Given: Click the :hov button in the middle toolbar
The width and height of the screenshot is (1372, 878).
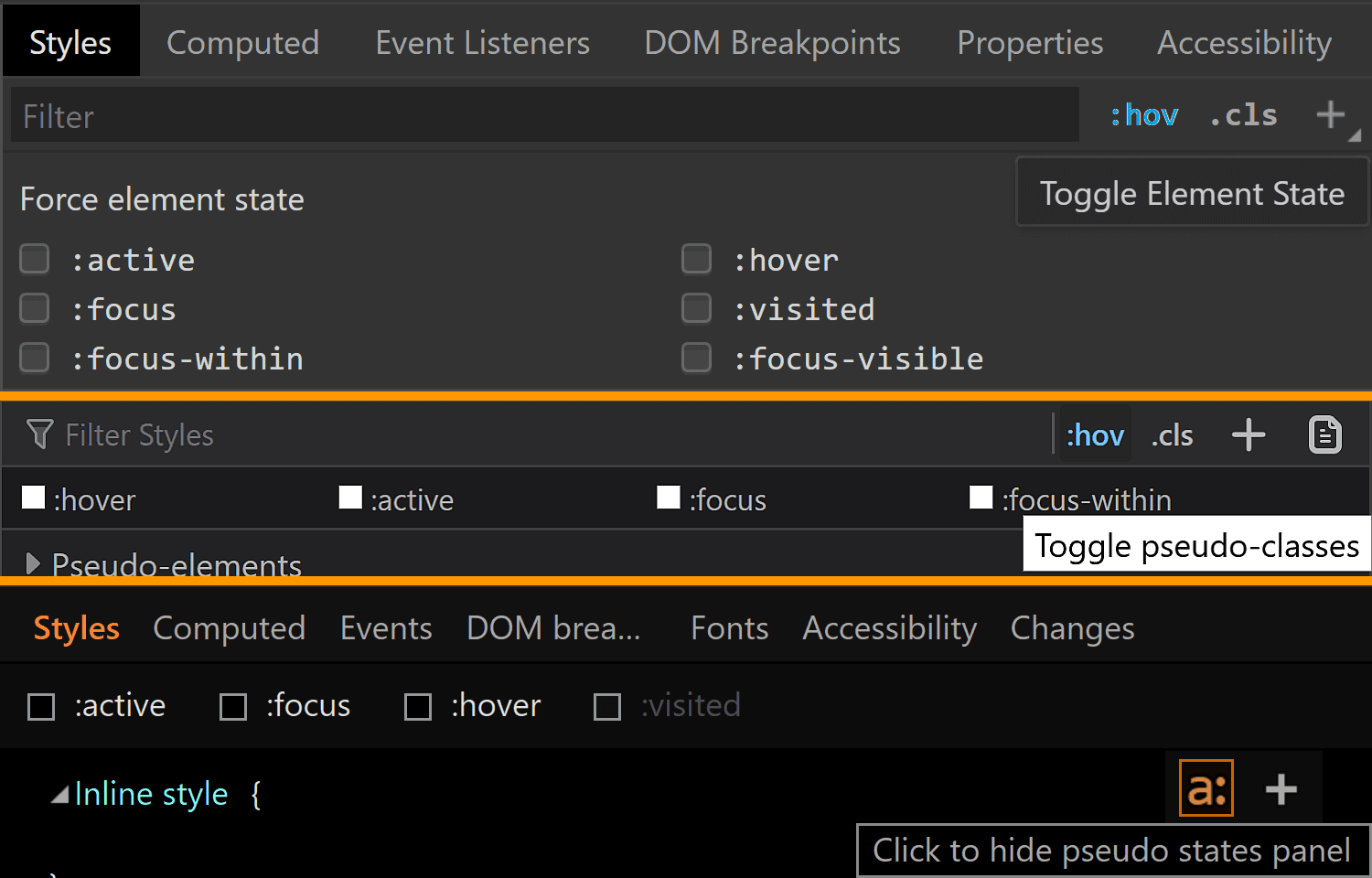Looking at the screenshot, I should pyautogui.click(x=1095, y=435).
